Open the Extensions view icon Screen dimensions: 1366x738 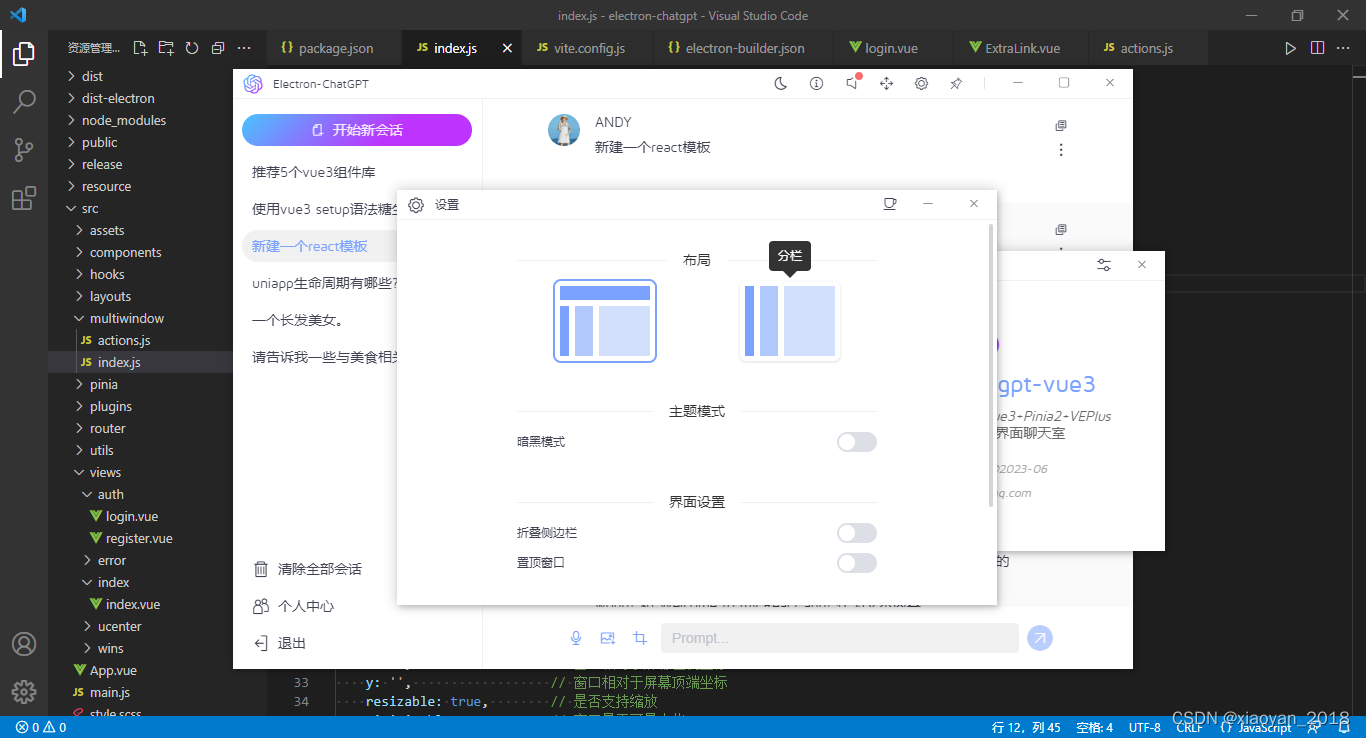point(24,199)
